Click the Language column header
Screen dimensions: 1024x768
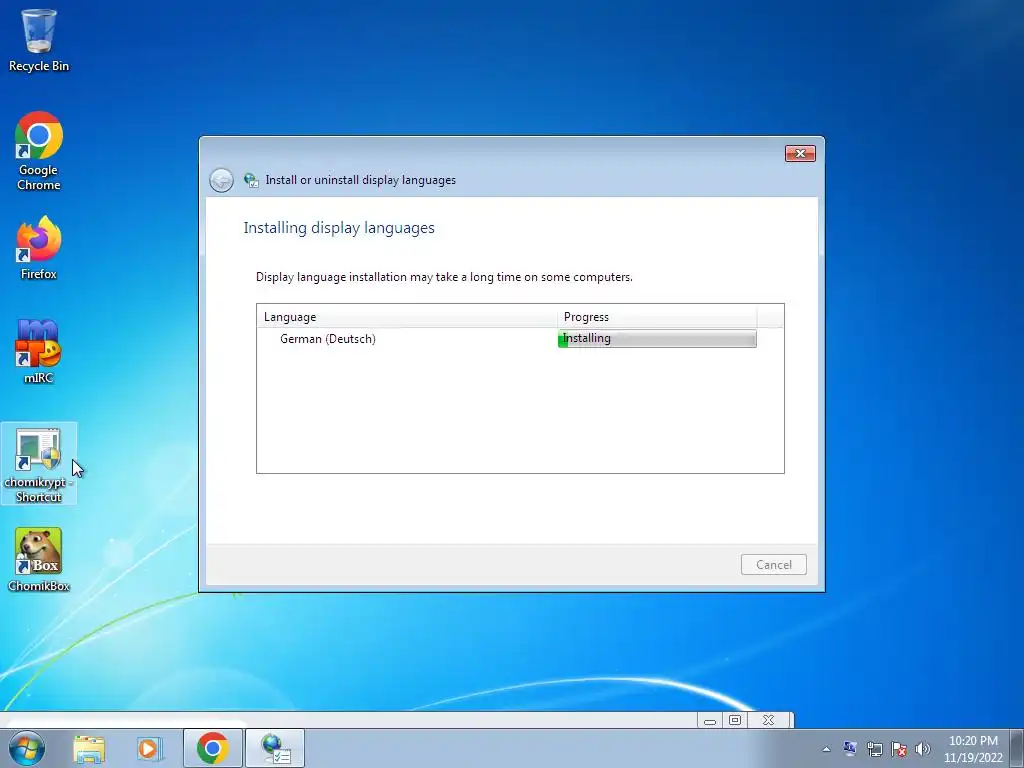[x=406, y=317]
